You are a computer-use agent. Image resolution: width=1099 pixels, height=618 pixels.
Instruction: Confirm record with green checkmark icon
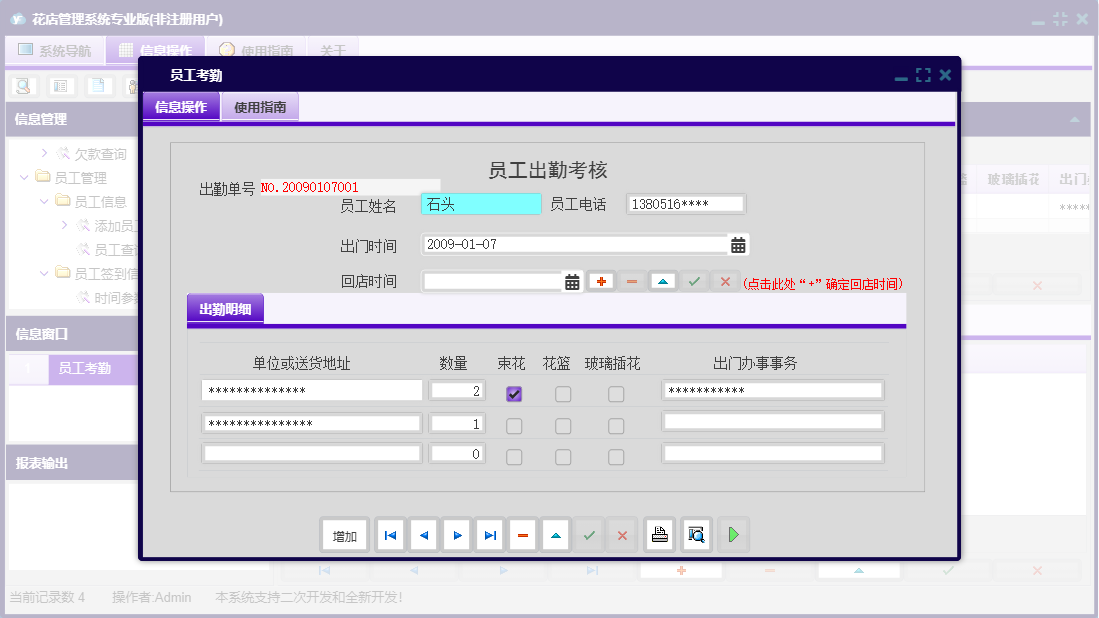coord(588,534)
